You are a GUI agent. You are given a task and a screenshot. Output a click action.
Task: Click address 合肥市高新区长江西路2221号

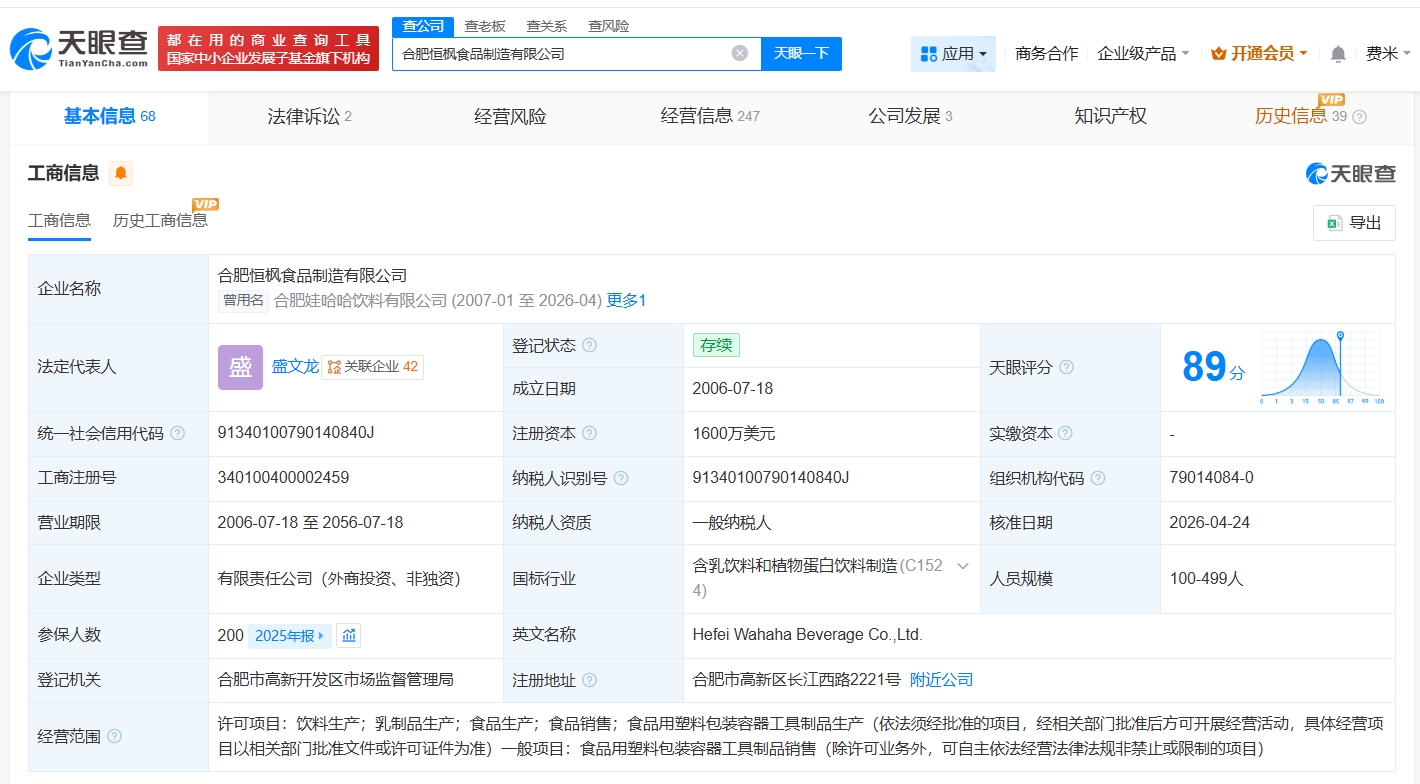coord(796,680)
